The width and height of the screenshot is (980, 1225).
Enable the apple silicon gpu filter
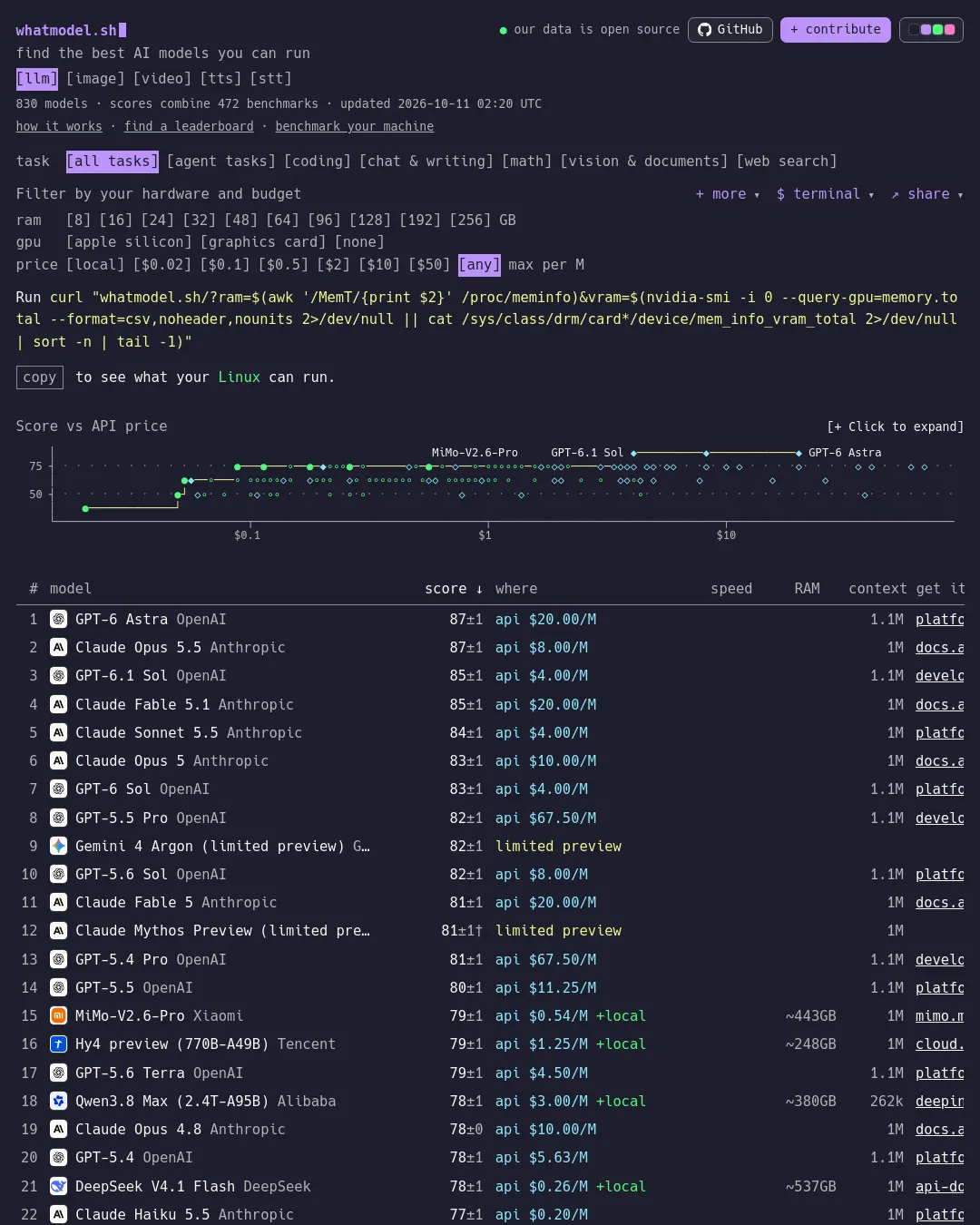tap(129, 242)
